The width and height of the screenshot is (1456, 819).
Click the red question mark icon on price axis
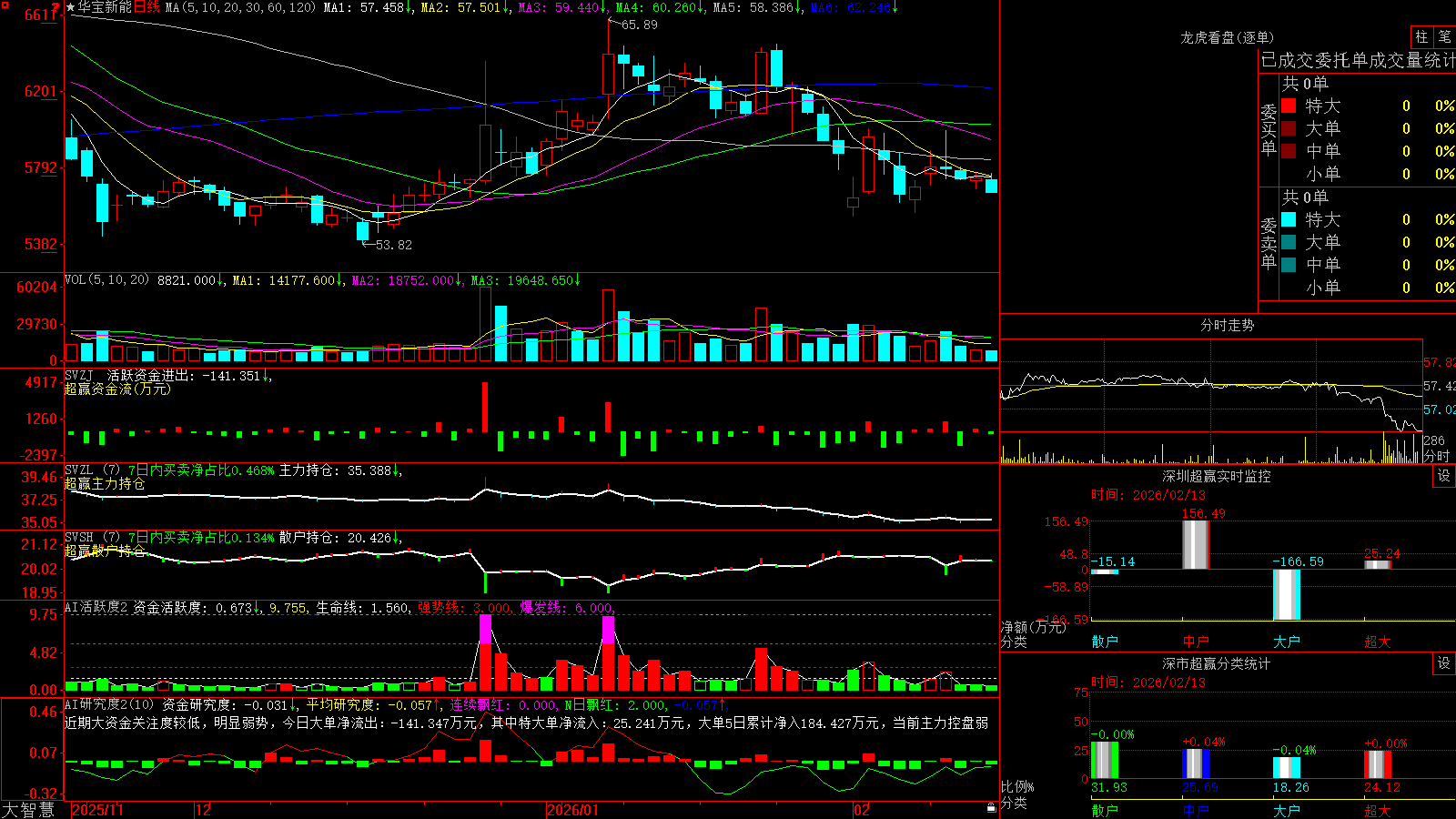(56, 8)
